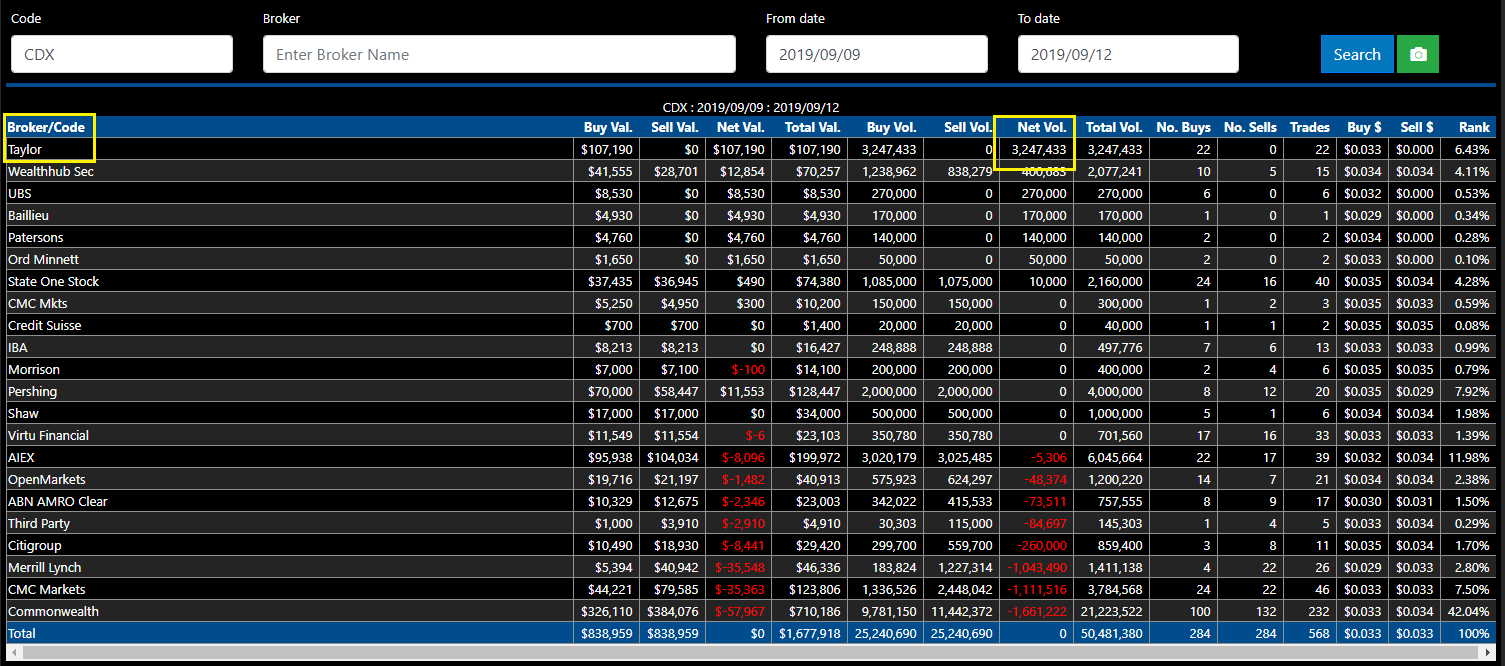Select the Pershing broker name
This screenshot has width=1505, height=666.
[x=32, y=391]
